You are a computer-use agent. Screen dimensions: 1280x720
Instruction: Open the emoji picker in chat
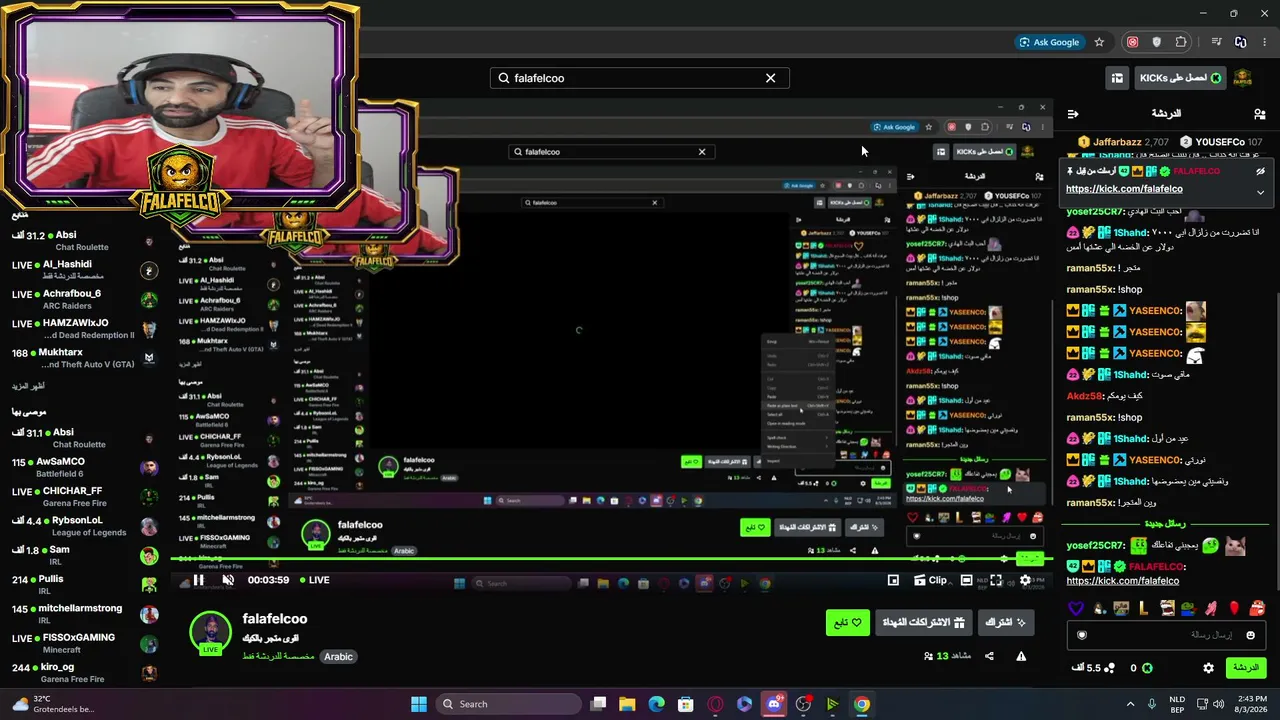[1250, 635]
